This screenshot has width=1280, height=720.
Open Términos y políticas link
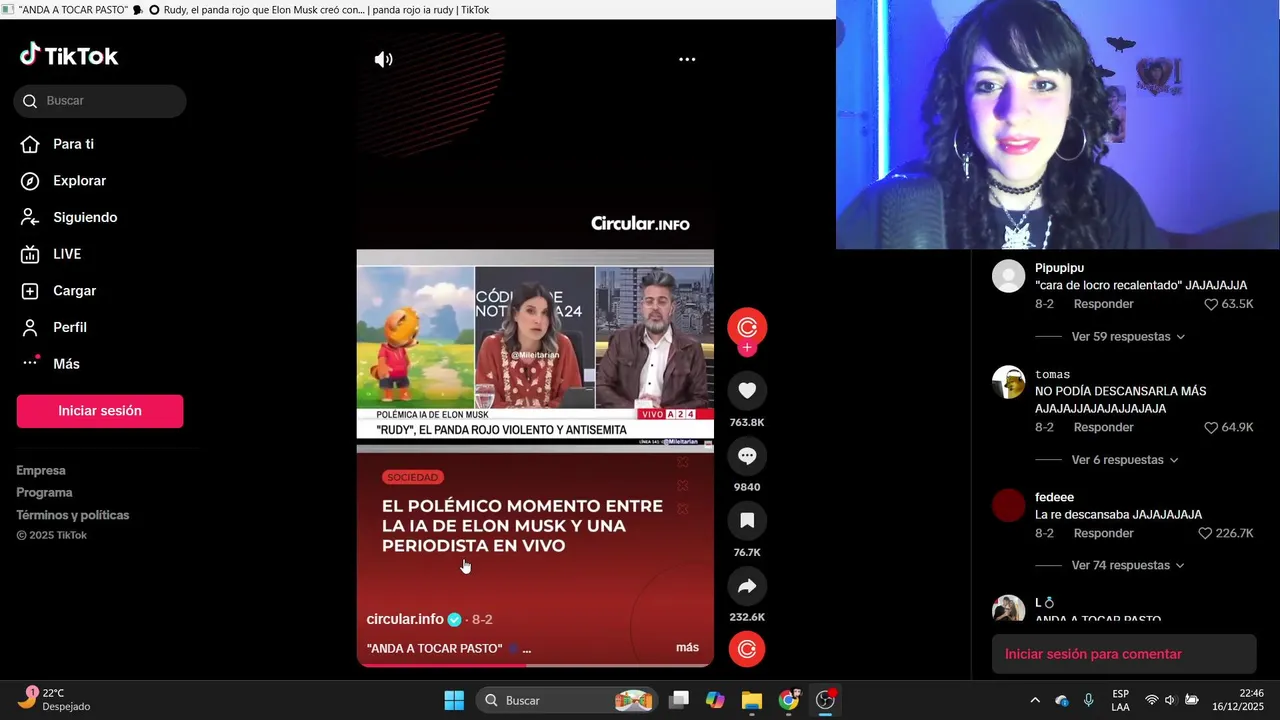pos(73,515)
